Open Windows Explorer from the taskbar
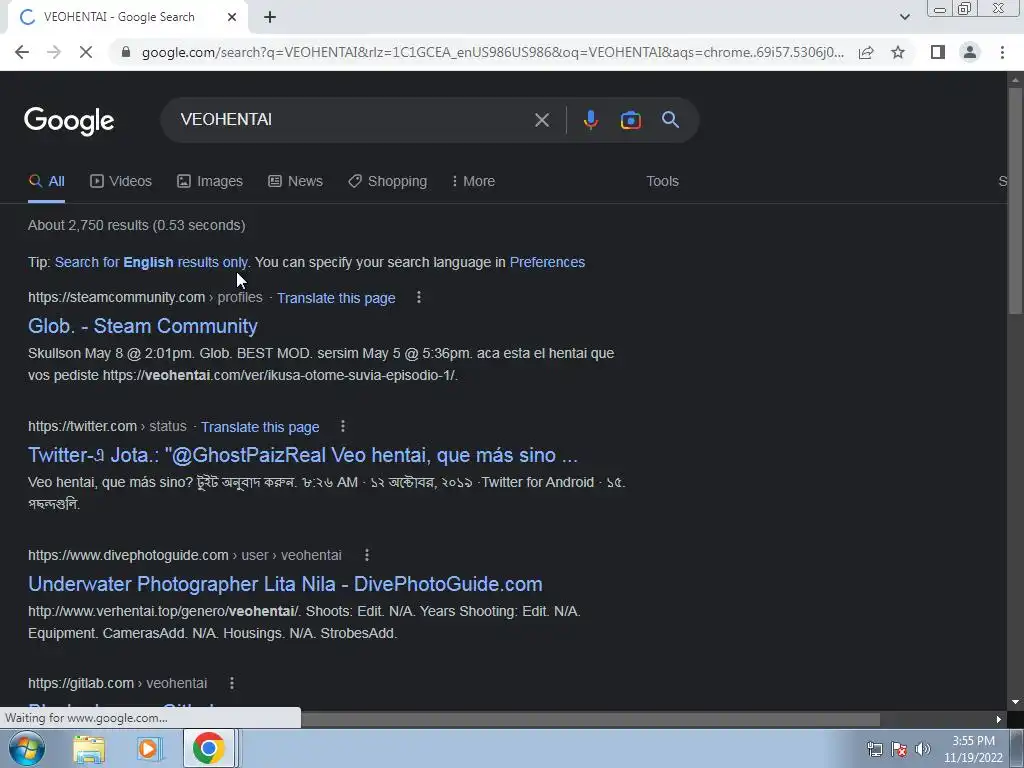 (89, 749)
